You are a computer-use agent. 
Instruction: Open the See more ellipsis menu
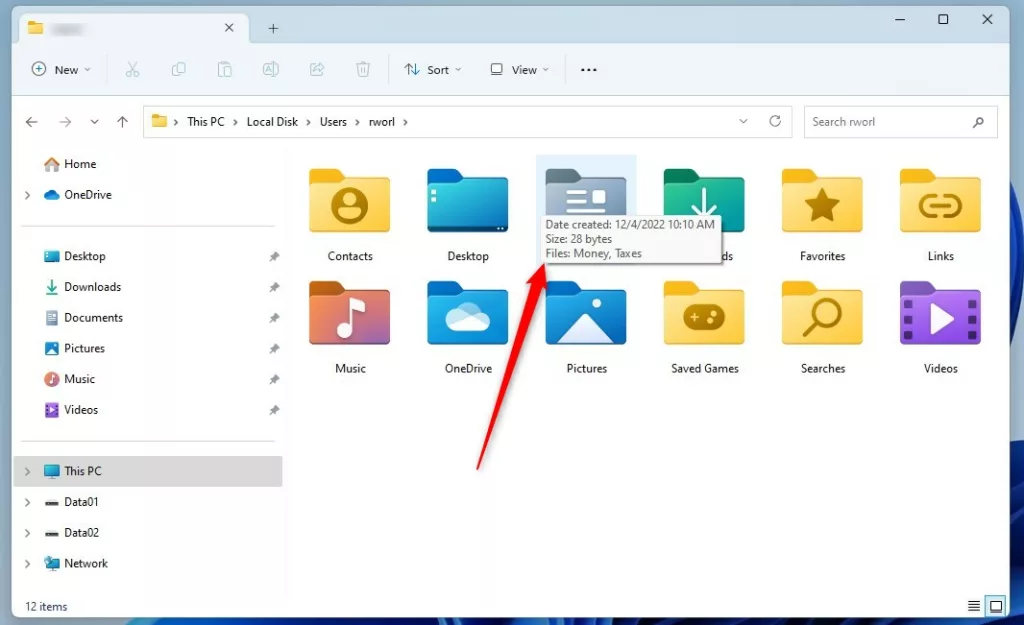click(x=589, y=70)
